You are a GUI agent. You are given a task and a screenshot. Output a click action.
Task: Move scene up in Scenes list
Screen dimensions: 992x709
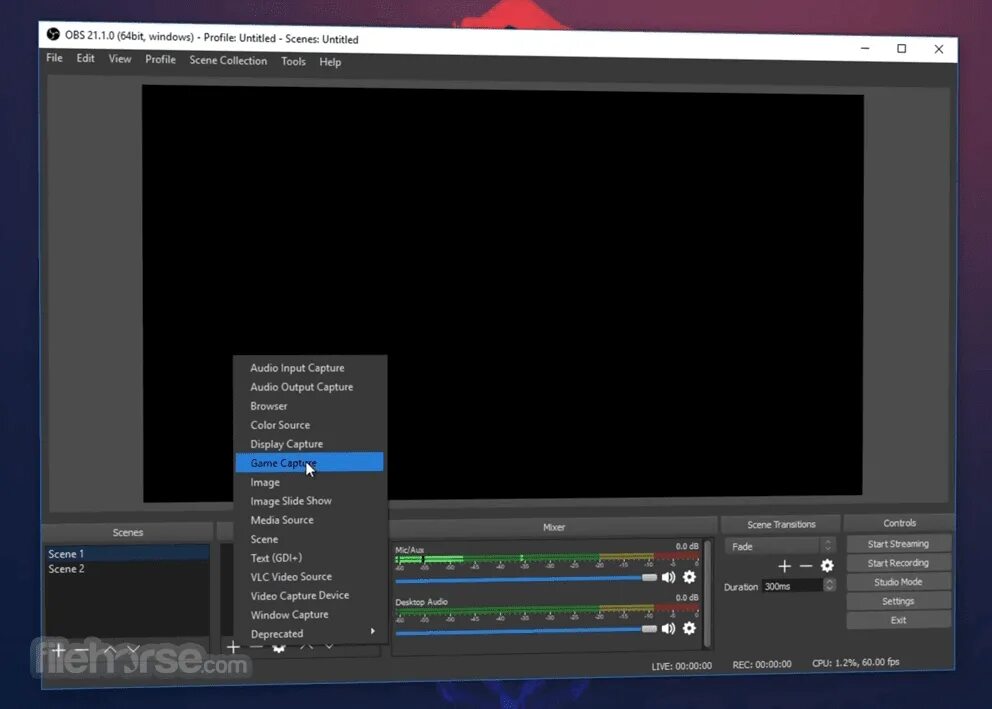(x=110, y=650)
